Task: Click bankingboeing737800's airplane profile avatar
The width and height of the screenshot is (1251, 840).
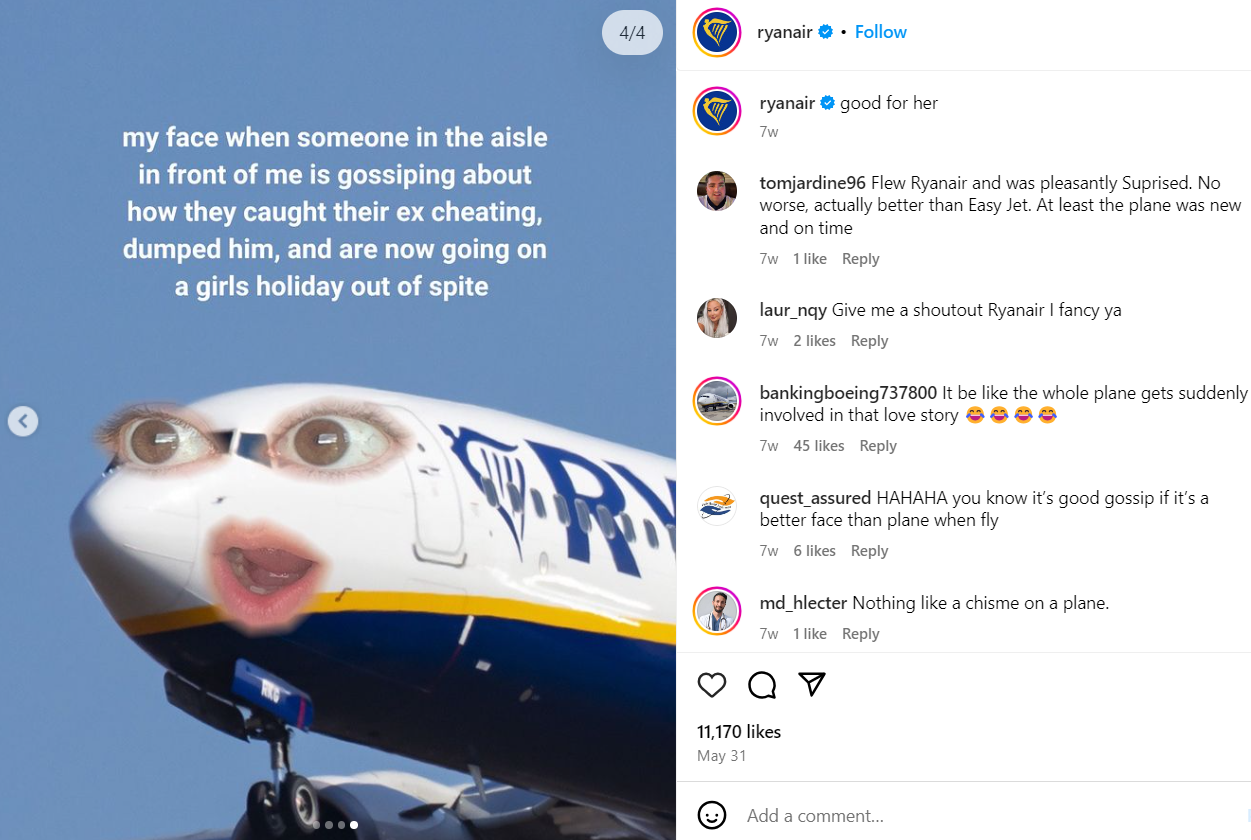Action: pos(717,400)
